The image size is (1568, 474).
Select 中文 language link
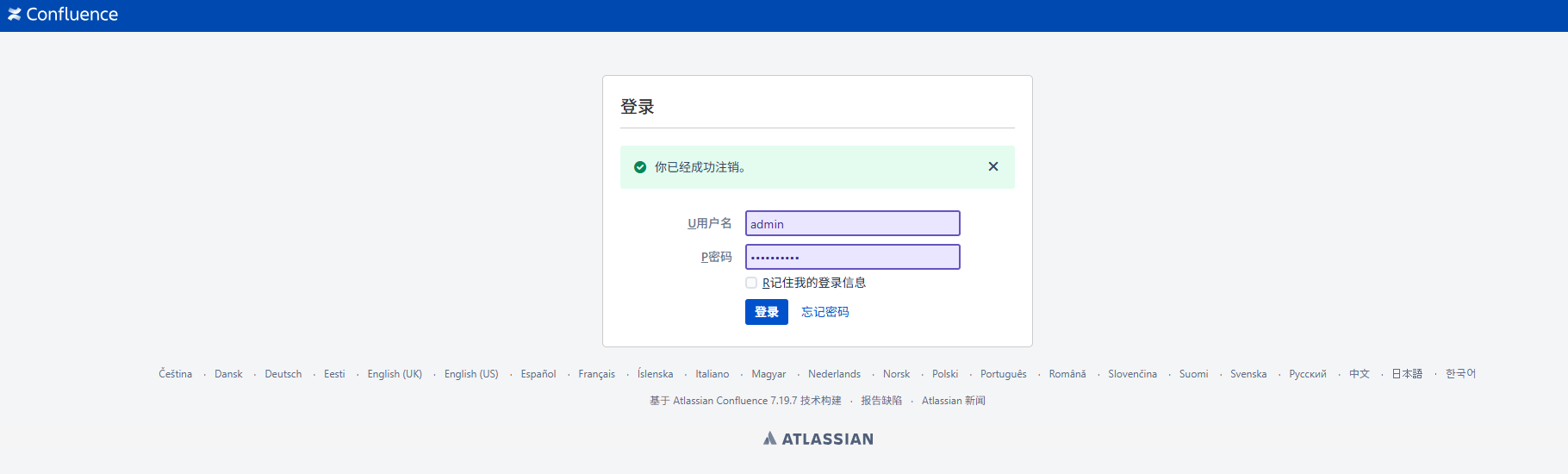pos(1360,374)
